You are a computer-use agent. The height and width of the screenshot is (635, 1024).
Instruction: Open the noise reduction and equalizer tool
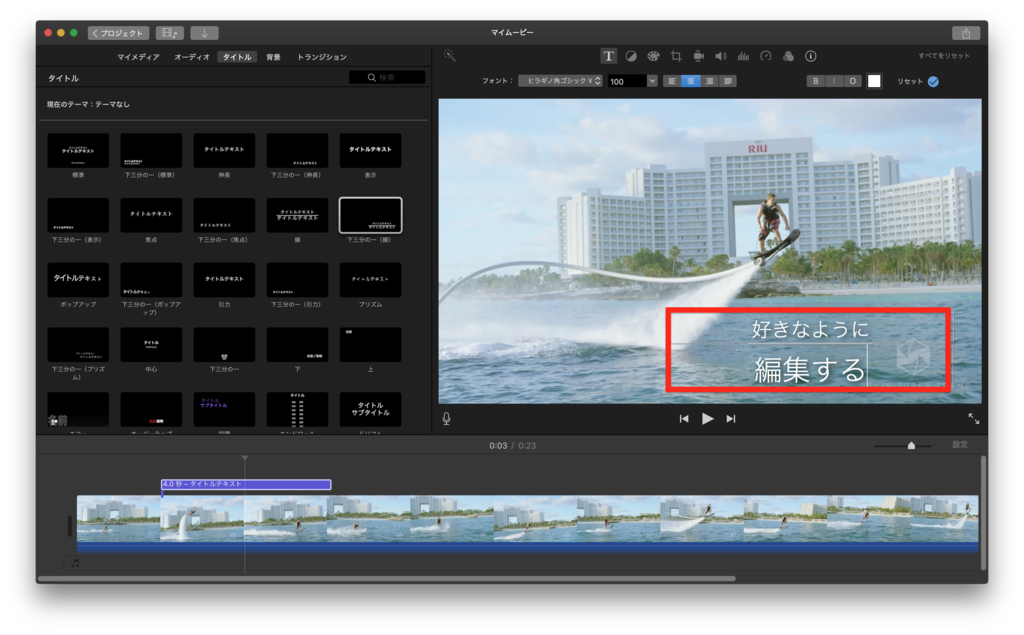(743, 56)
